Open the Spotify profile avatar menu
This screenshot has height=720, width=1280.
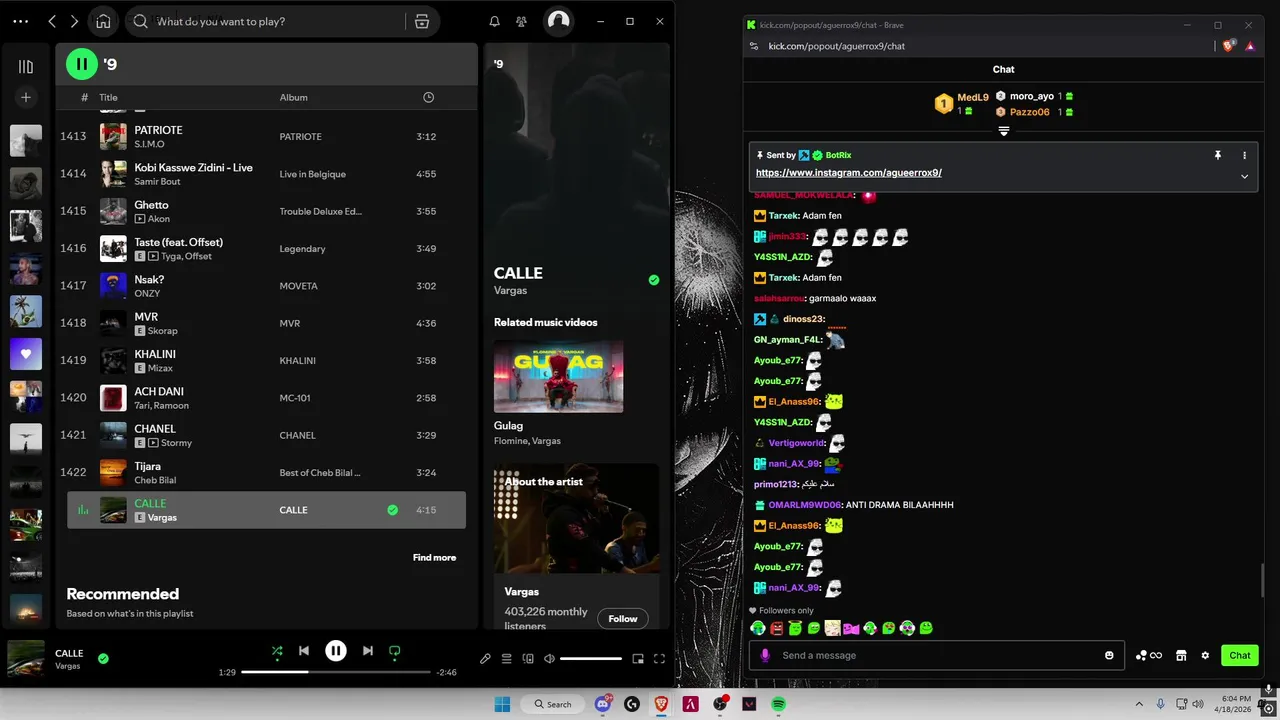558,20
